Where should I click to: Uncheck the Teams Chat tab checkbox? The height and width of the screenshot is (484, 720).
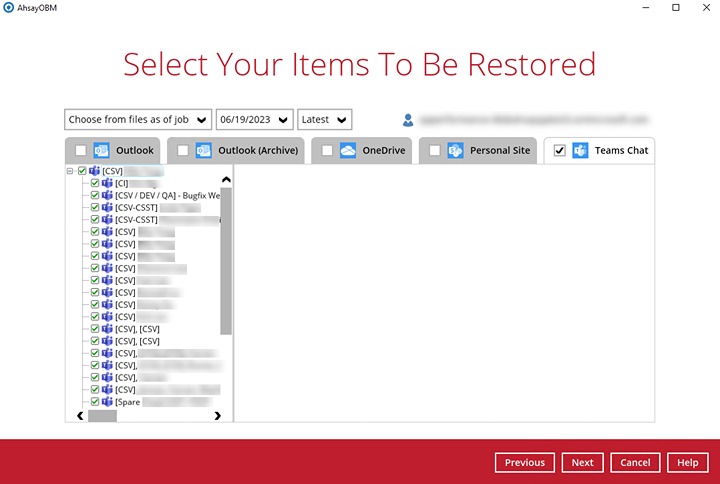coord(559,151)
